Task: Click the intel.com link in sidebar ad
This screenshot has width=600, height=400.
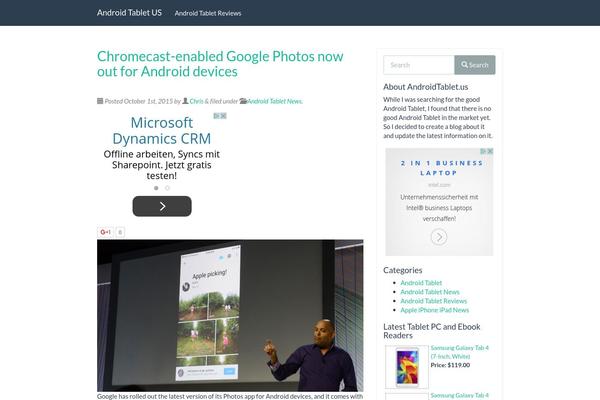Action: 439,185
